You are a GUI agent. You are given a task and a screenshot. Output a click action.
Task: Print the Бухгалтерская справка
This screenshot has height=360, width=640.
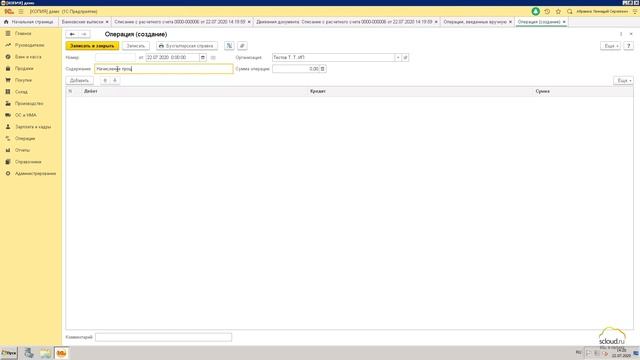(187, 46)
